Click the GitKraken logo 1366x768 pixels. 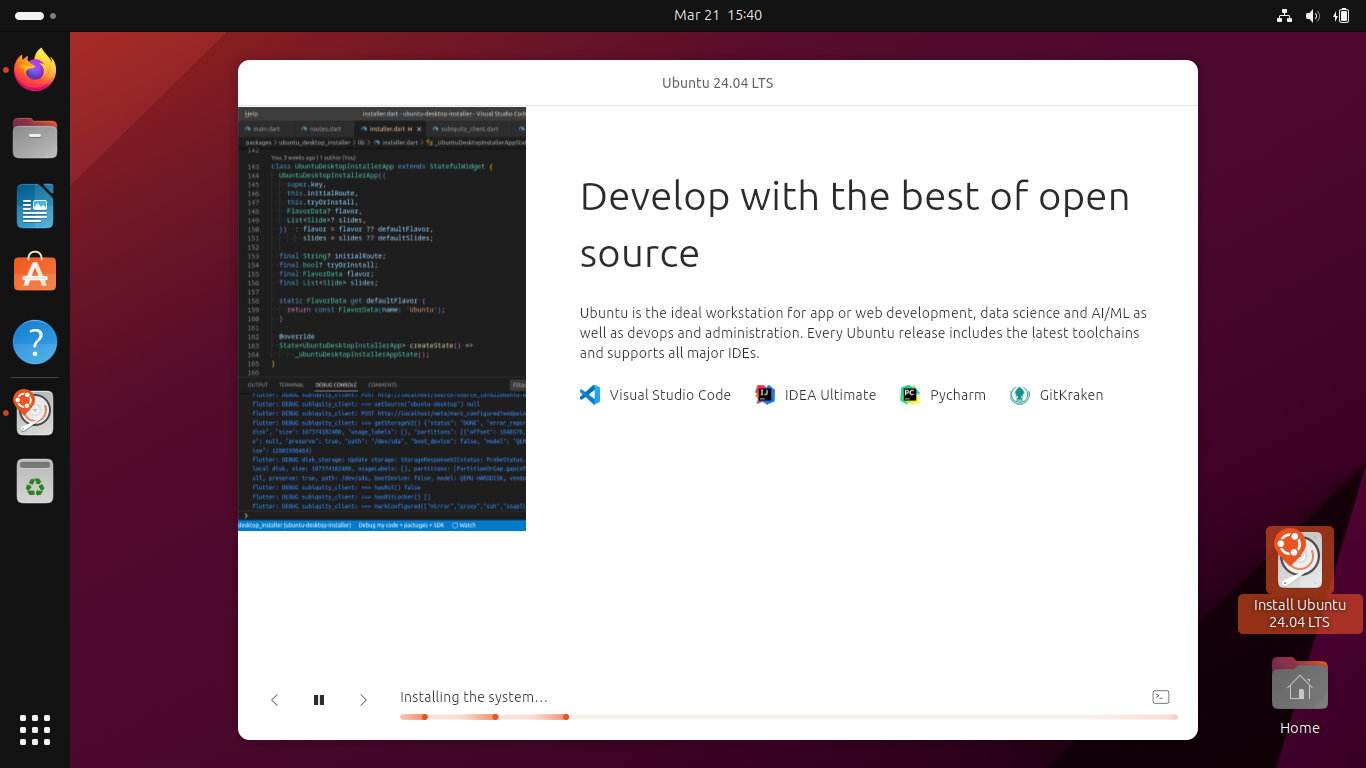(x=1020, y=395)
